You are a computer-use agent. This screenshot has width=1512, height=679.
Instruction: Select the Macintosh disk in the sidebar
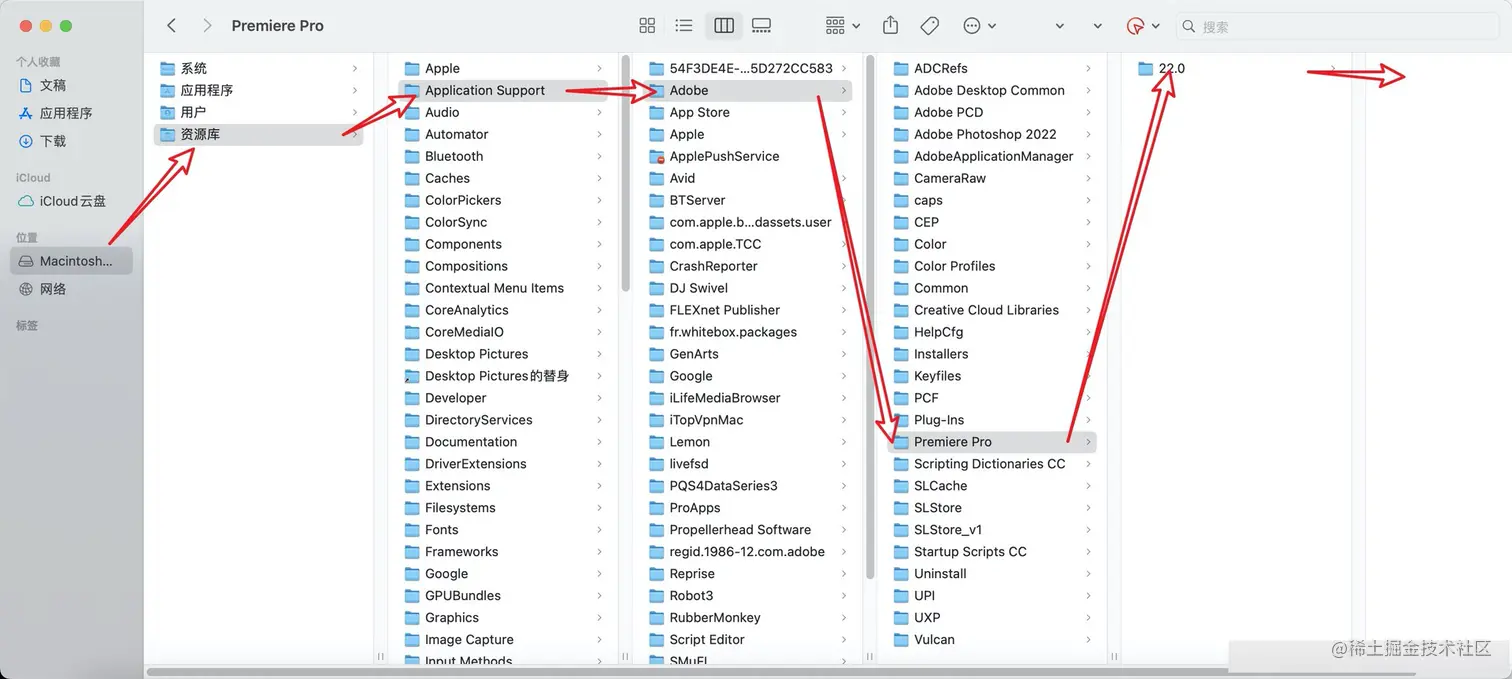pos(70,261)
